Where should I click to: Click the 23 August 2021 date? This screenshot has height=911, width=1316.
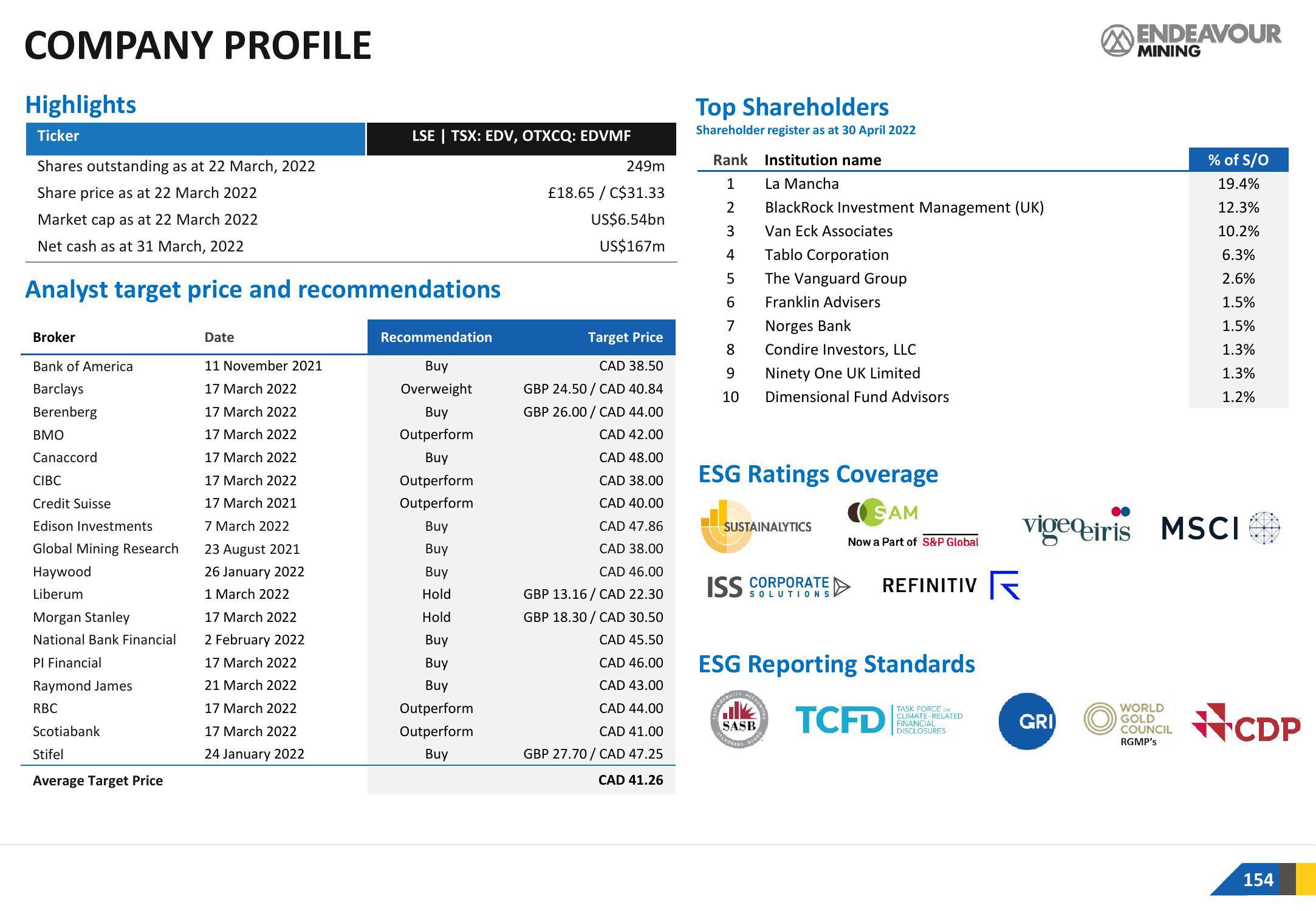(252, 549)
